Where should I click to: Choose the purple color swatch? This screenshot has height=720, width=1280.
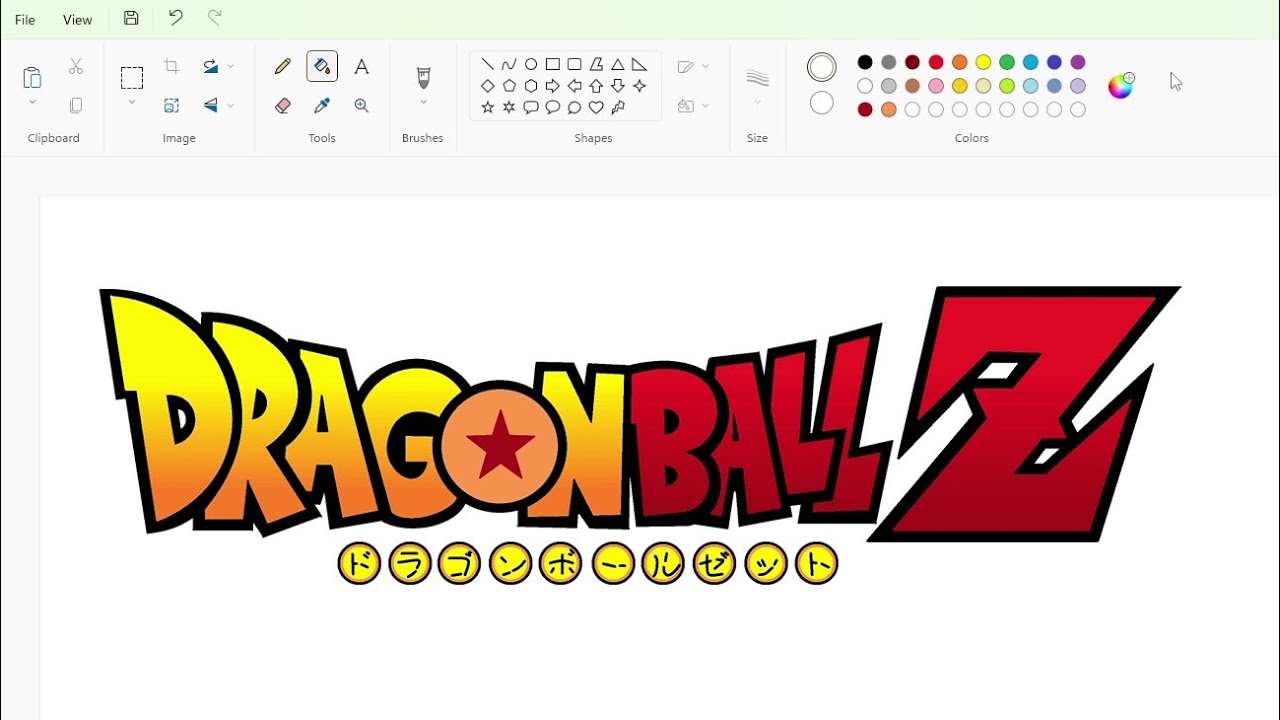(1078, 62)
